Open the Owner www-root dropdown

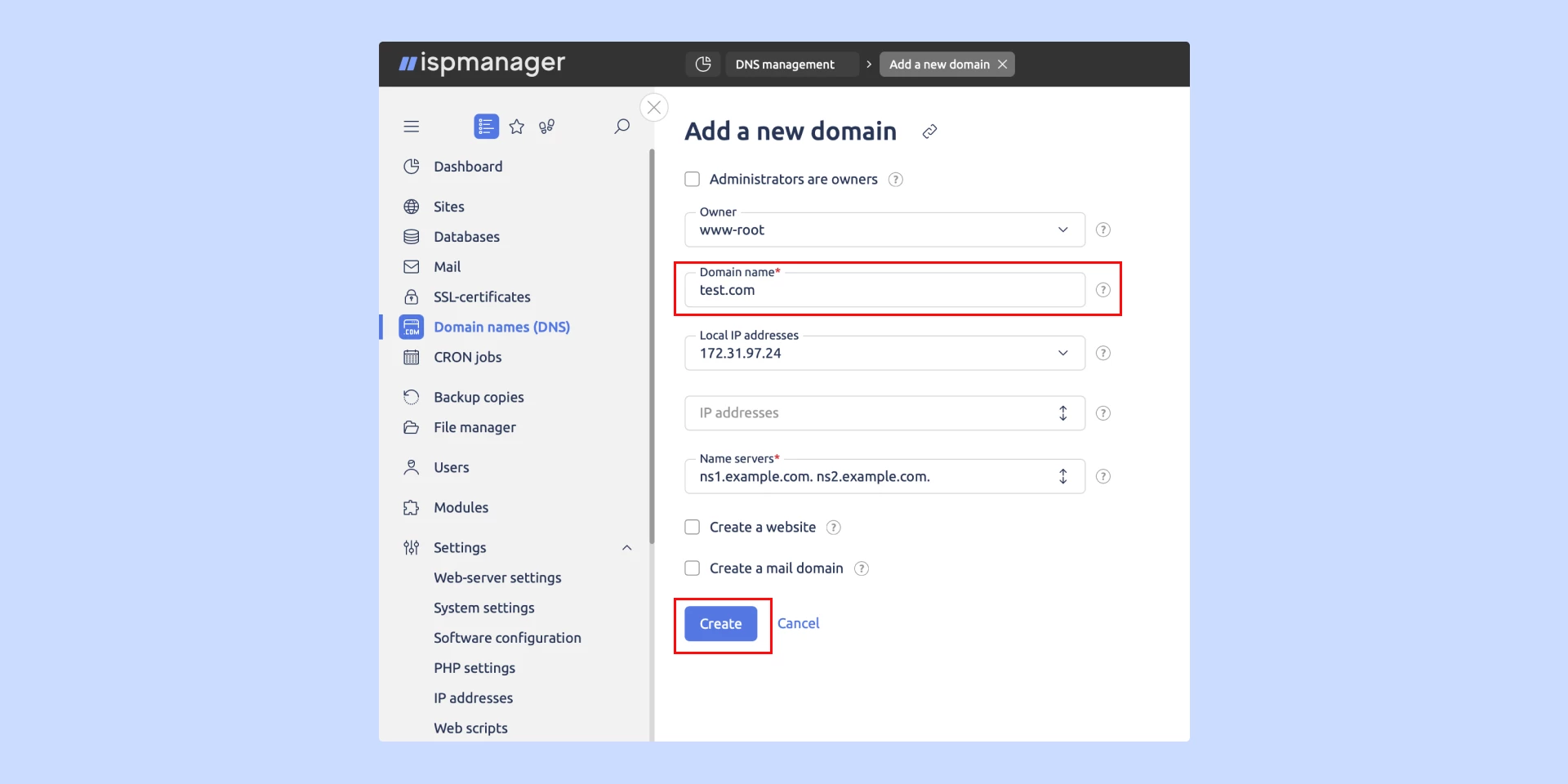coord(884,229)
